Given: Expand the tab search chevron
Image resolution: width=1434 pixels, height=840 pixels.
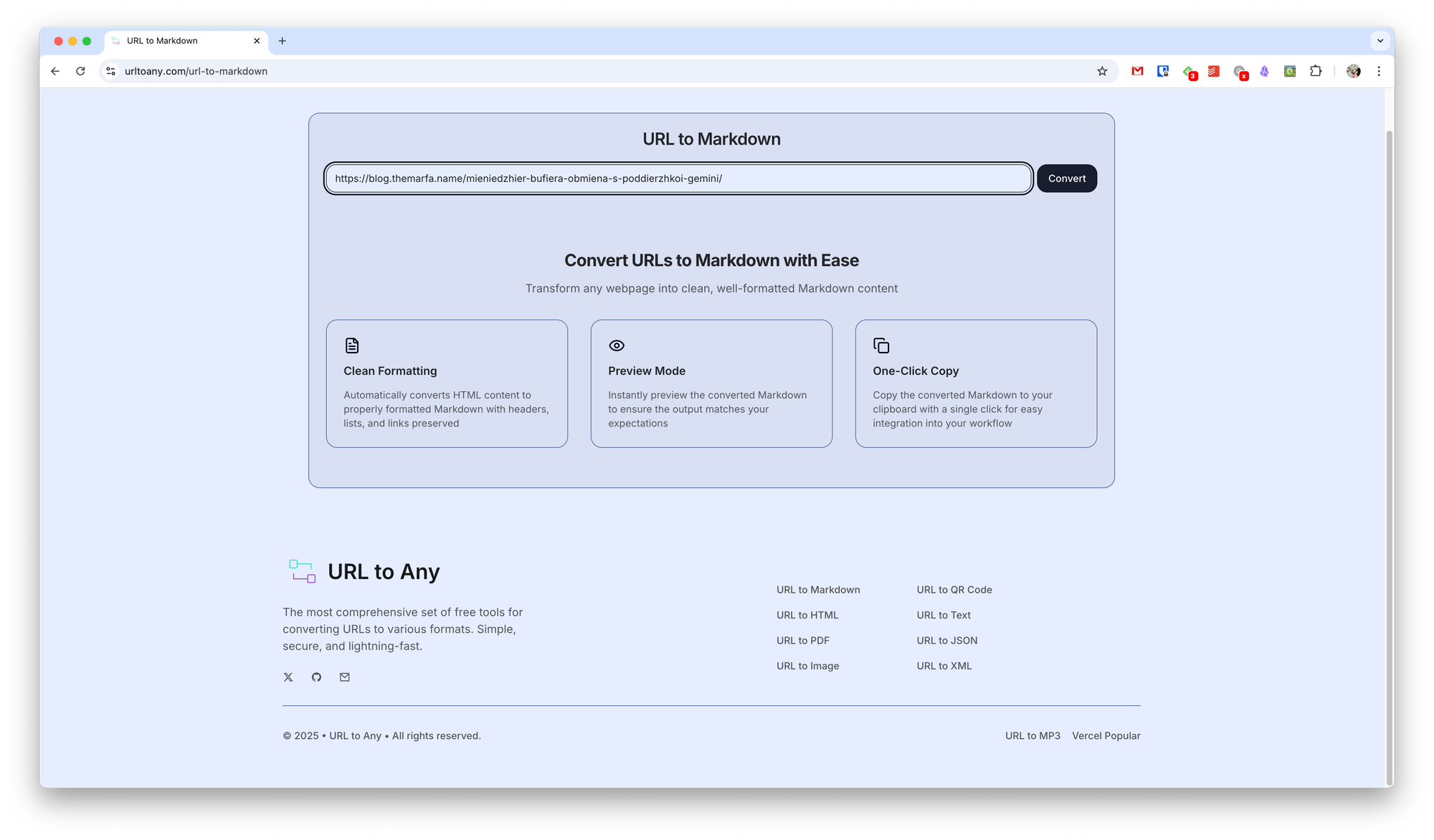Looking at the screenshot, I should 1380,41.
